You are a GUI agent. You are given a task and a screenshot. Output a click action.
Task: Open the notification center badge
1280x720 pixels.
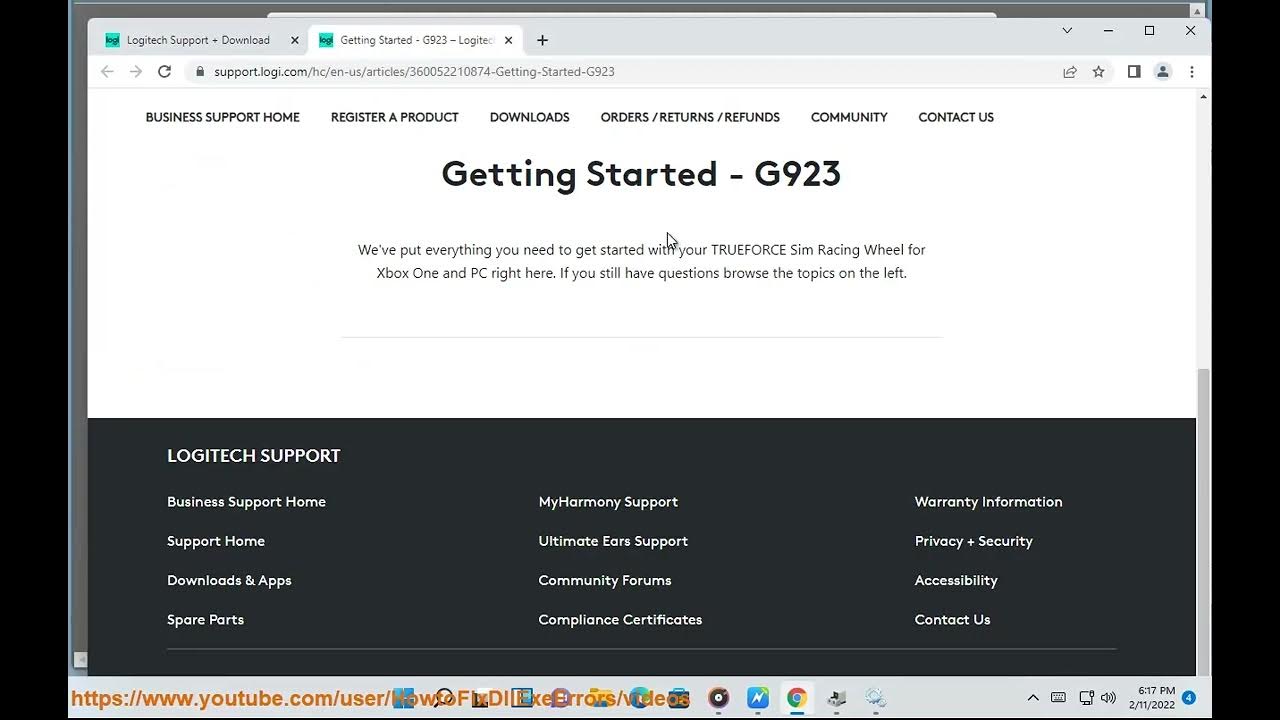1189,698
